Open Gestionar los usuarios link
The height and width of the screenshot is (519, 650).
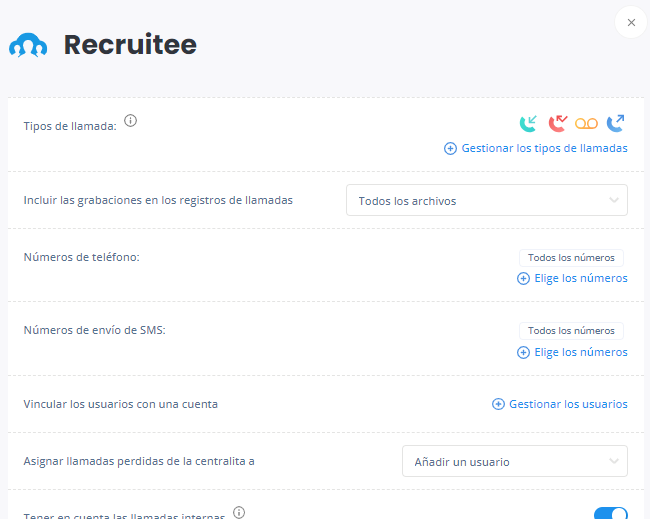pos(568,404)
